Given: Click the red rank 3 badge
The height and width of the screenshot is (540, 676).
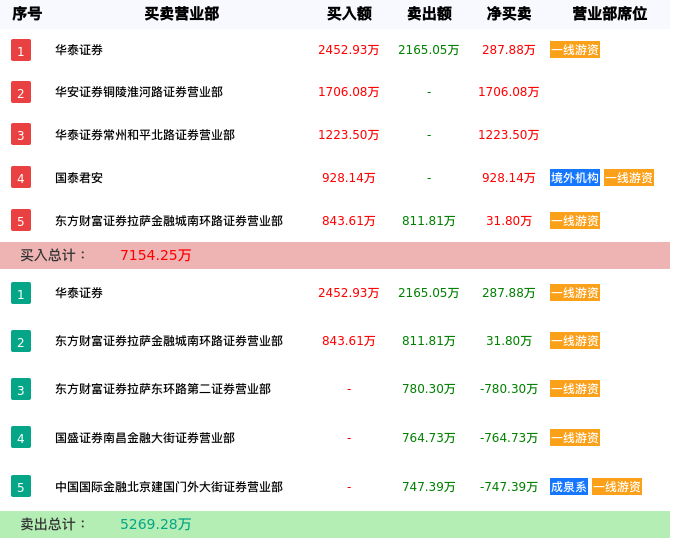Looking at the screenshot, I should click(21, 134).
